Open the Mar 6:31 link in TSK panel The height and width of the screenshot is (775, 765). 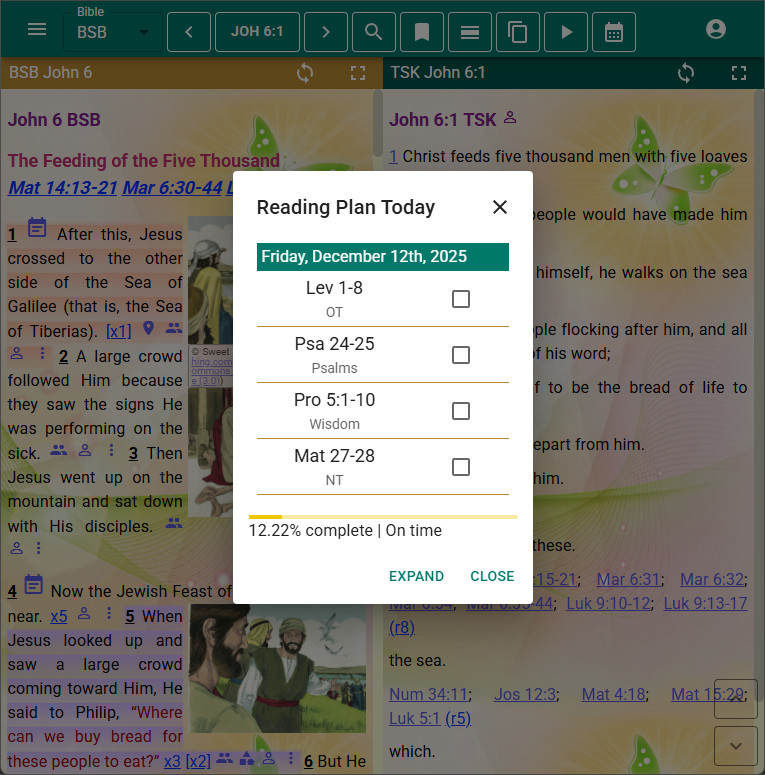pos(628,579)
